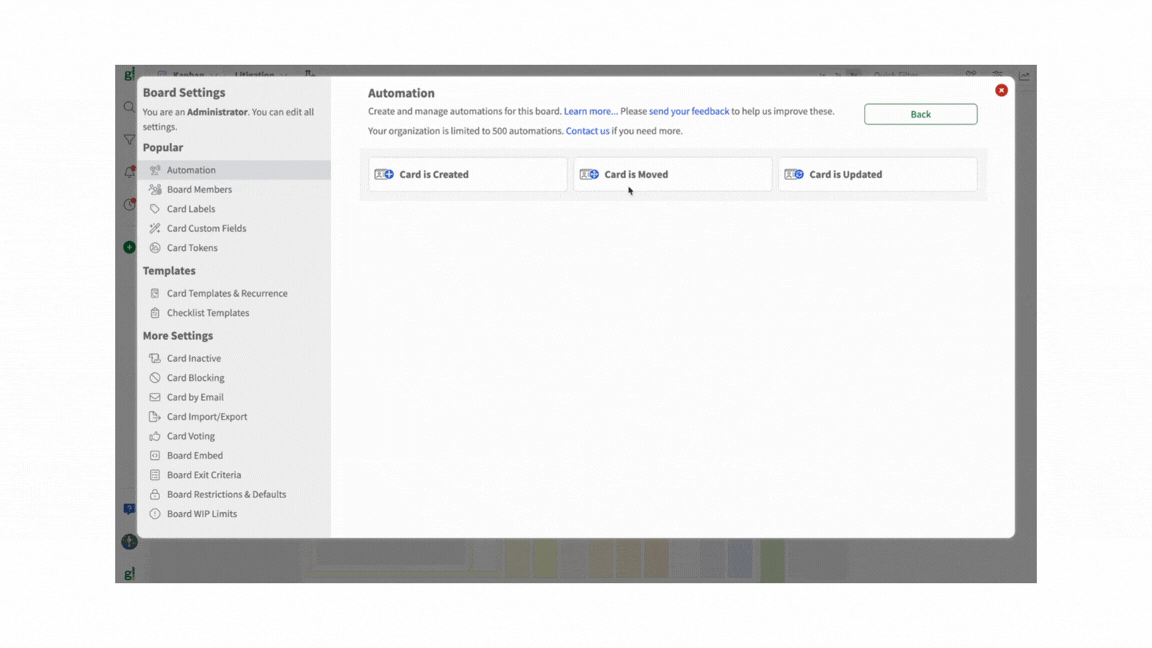Click the Card Tokens icon
This screenshot has width=1152, height=648.
[155, 248]
